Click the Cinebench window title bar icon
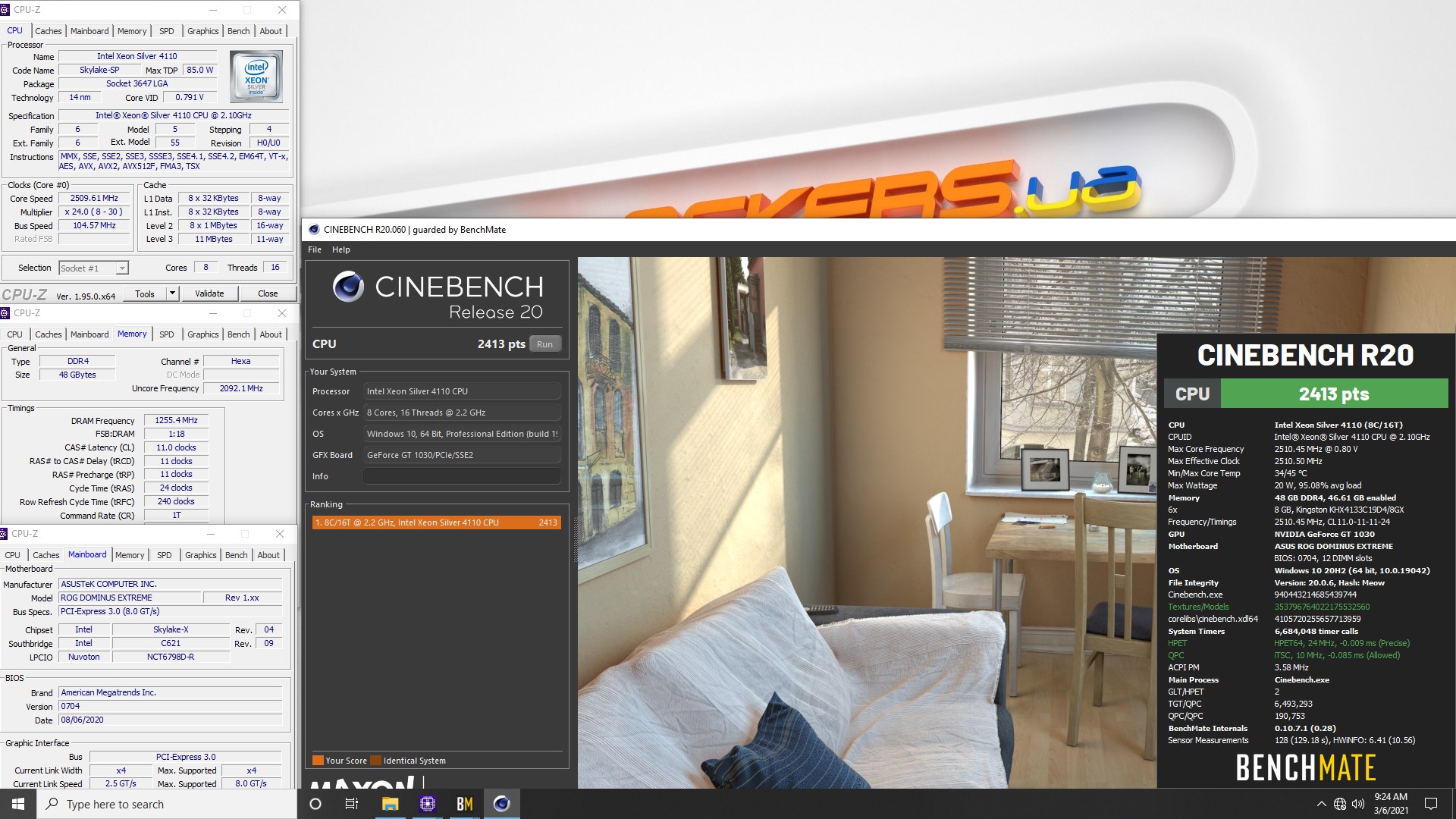The height and width of the screenshot is (819, 1456). pos(314,230)
